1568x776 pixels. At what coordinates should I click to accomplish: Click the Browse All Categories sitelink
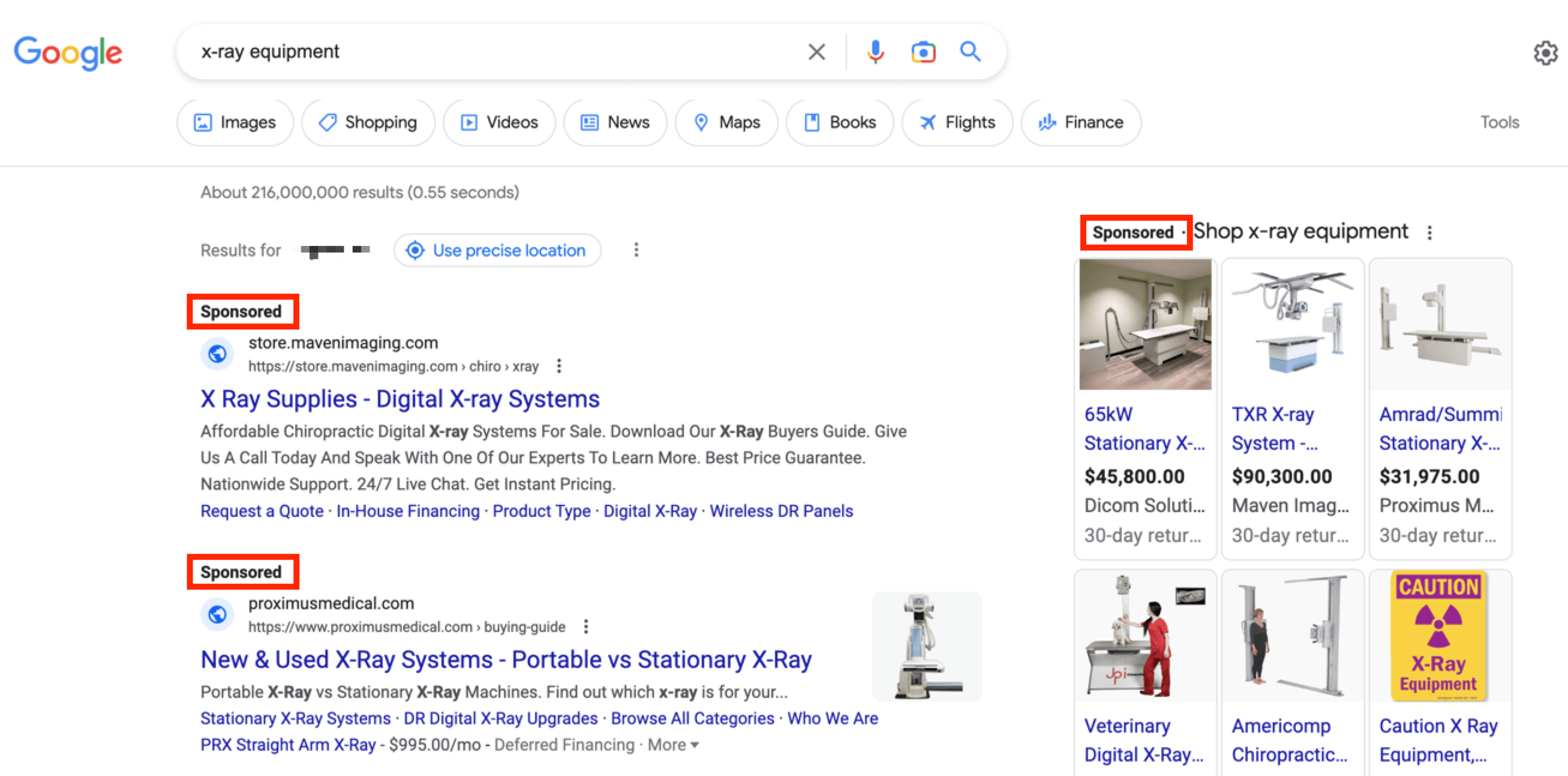[692, 718]
